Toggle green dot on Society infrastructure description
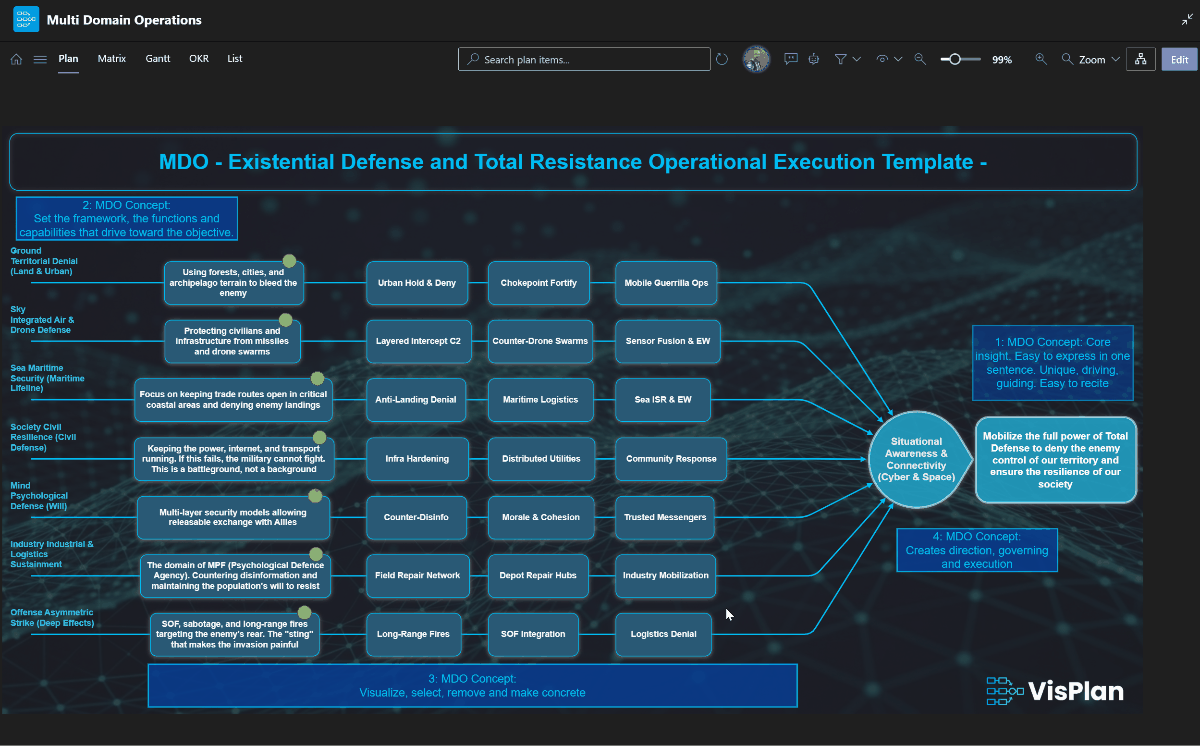 click(x=320, y=437)
